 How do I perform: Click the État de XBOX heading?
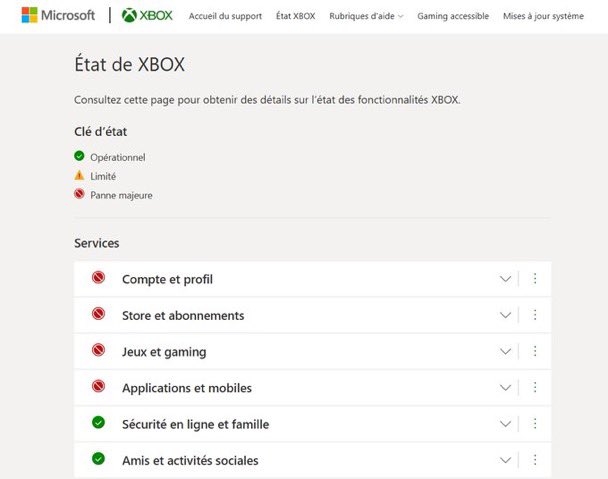click(x=130, y=64)
